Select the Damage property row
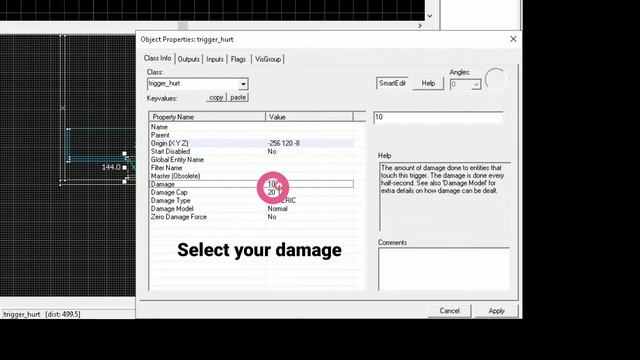 (x=251, y=184)
